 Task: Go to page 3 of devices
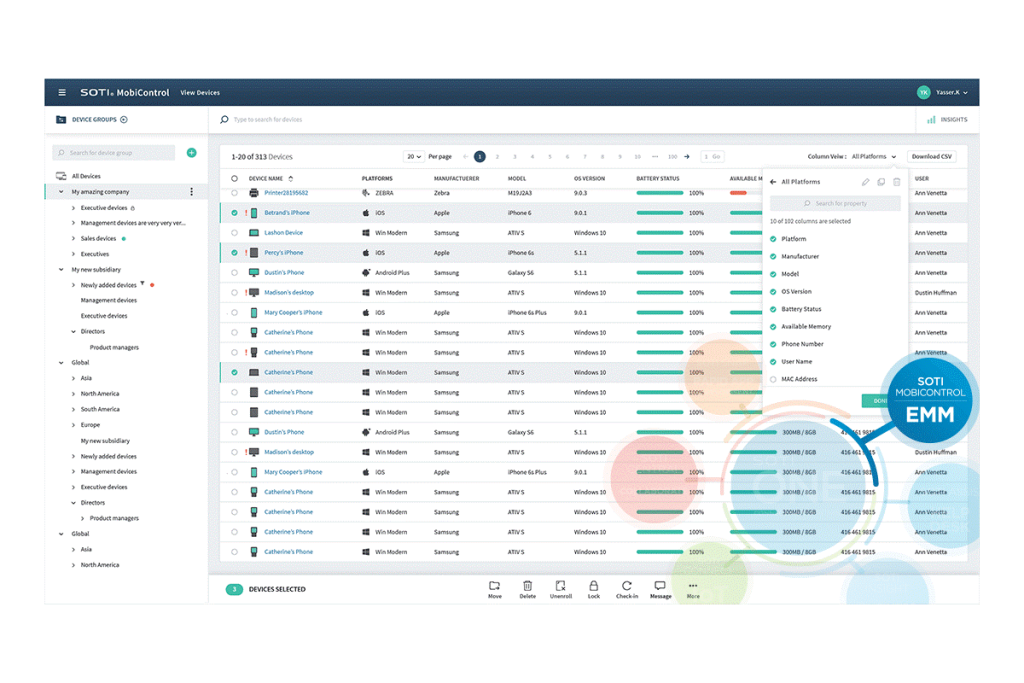515,157
